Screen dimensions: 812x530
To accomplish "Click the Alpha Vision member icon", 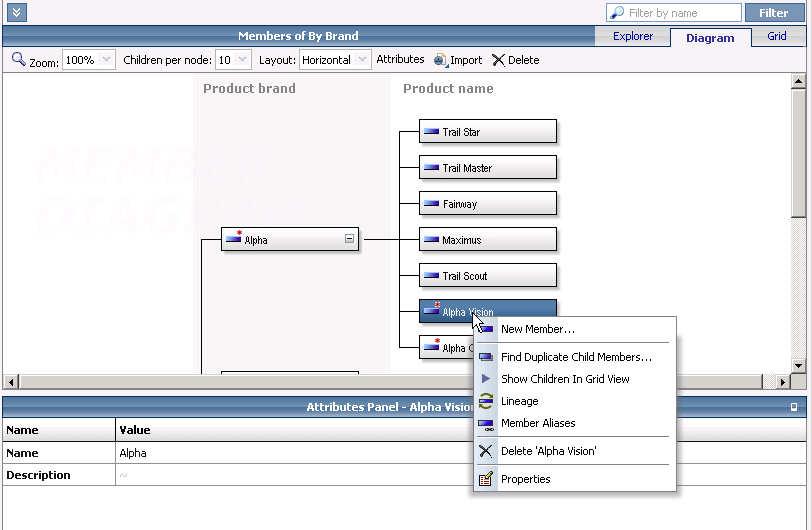I will [431, 309].
